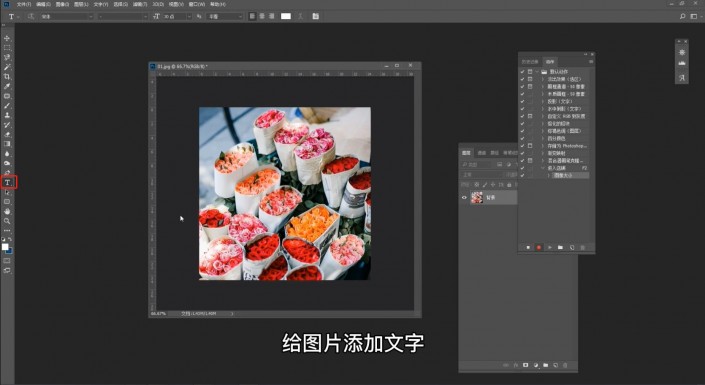Change screen mode from toolbar bottom
The width and height of the screenshot is (705, 385).
coord(7,270)
